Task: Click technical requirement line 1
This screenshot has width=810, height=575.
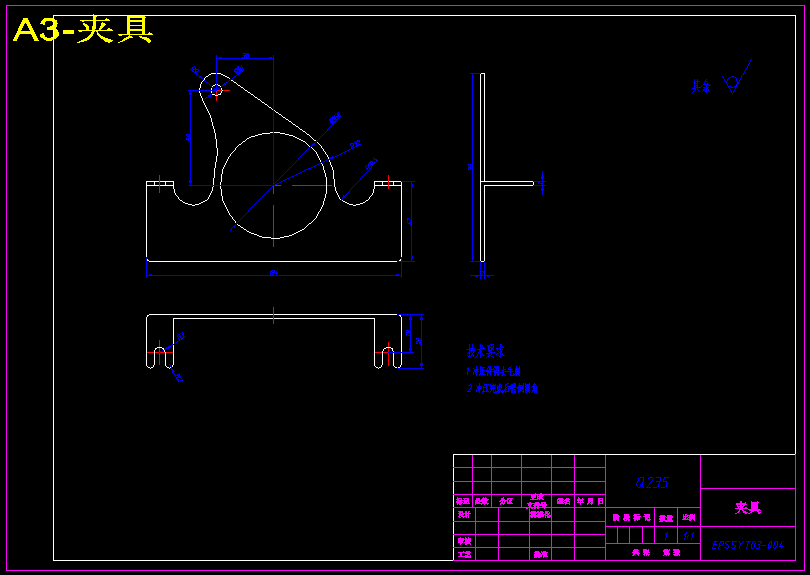Action: tap(493, 371)
